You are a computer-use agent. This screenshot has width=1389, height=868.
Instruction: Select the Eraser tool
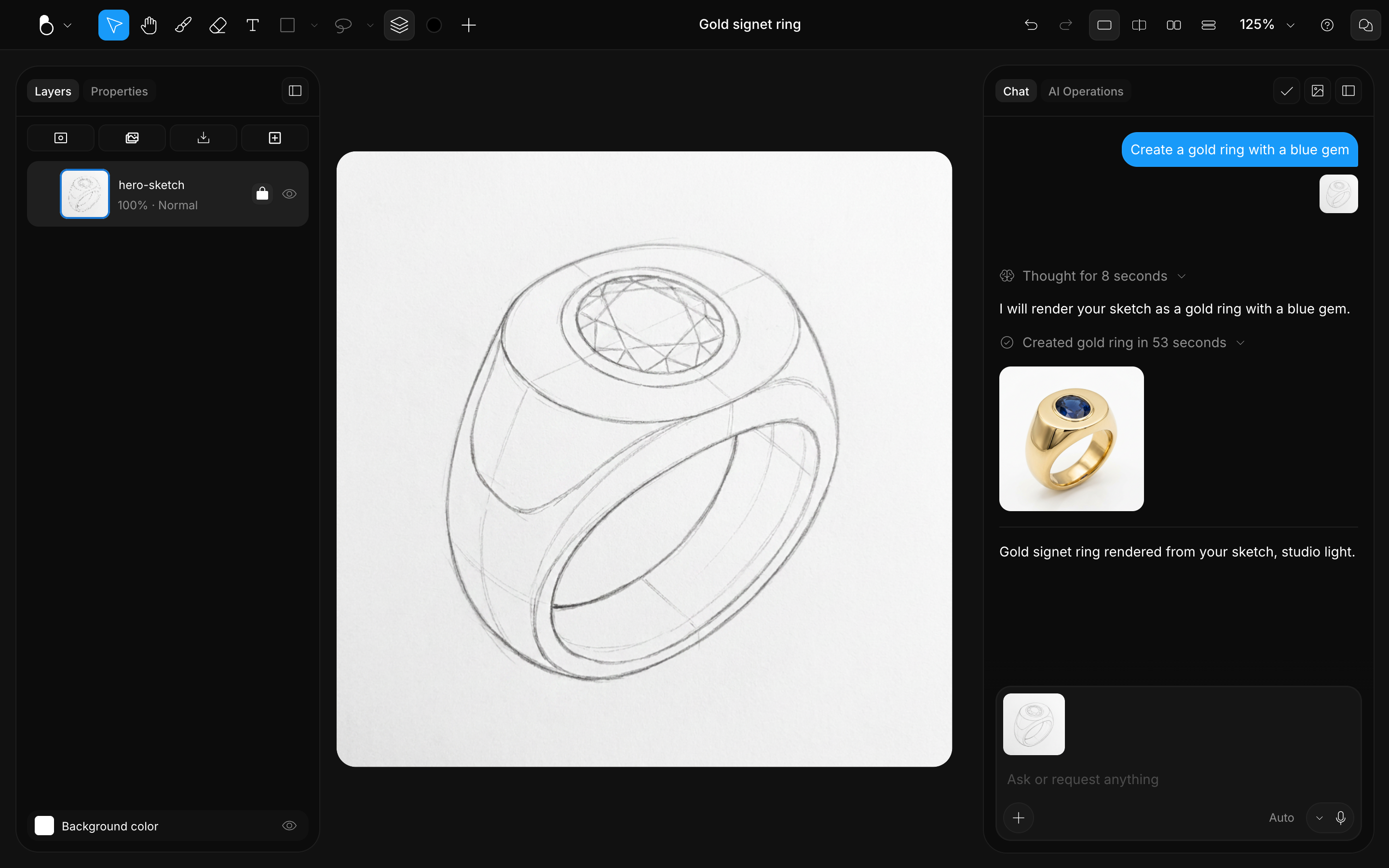[x=218, y=25]
